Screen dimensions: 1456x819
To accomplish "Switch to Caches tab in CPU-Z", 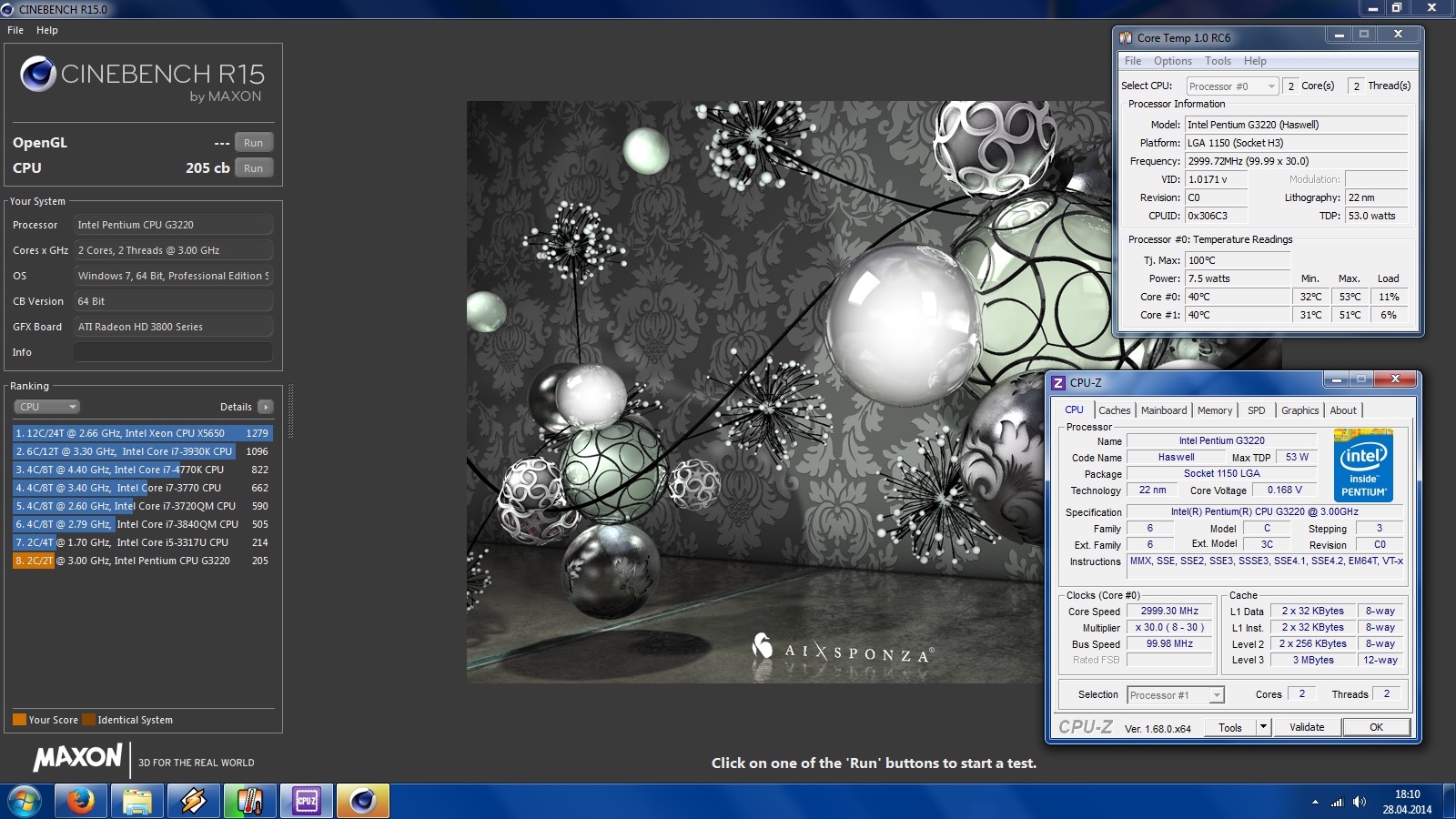I will click(x=1114, y=410).
